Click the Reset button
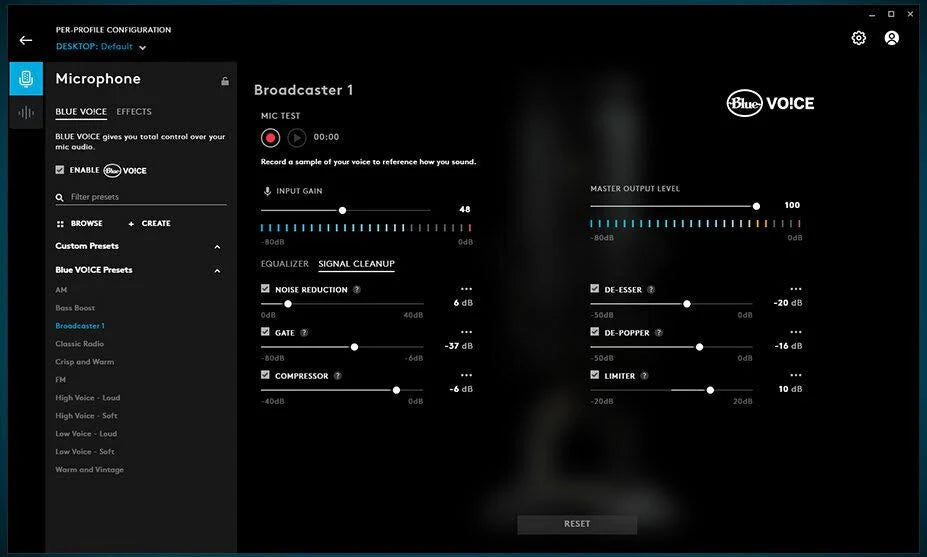Viewport: 927px width, 557px height. coord(577,524)
